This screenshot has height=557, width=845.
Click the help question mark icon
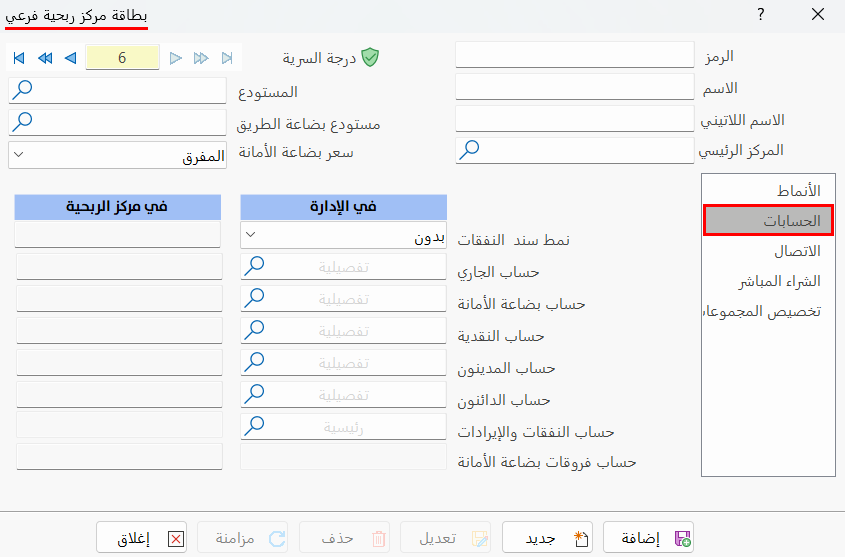(760, 14)
